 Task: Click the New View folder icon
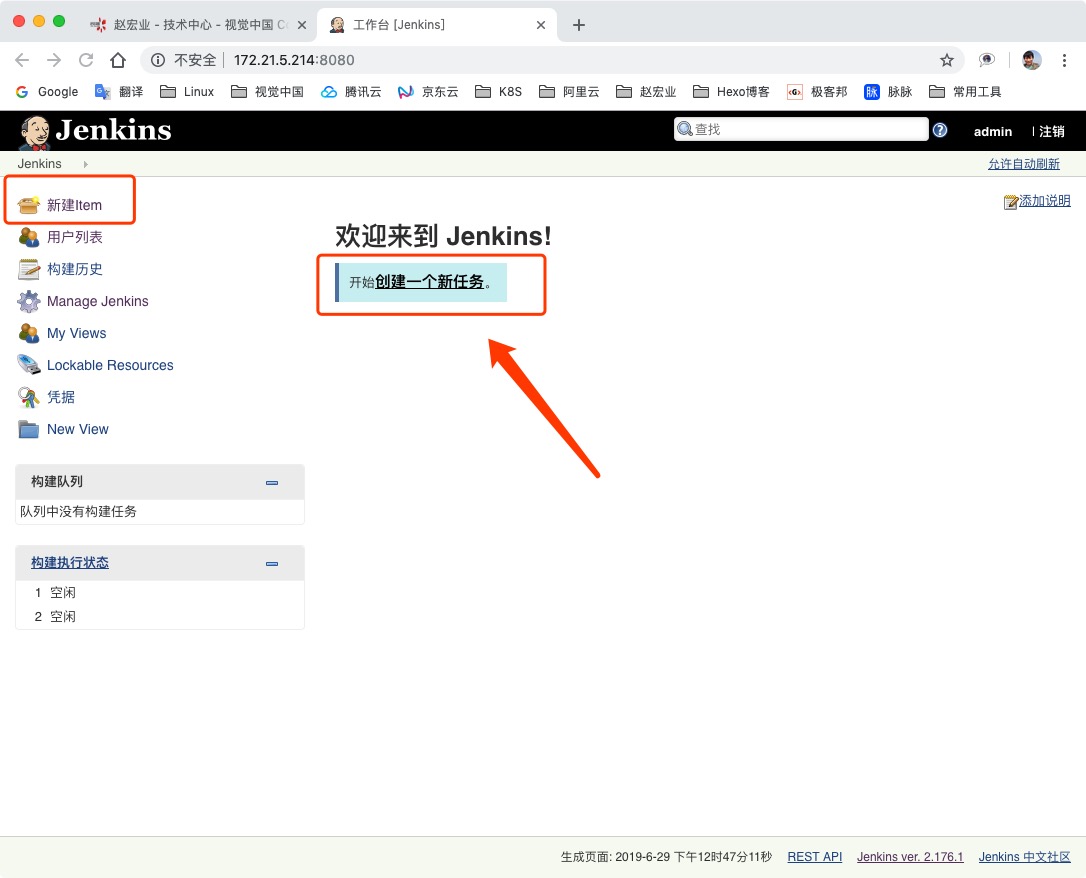[x=28, y=429]
